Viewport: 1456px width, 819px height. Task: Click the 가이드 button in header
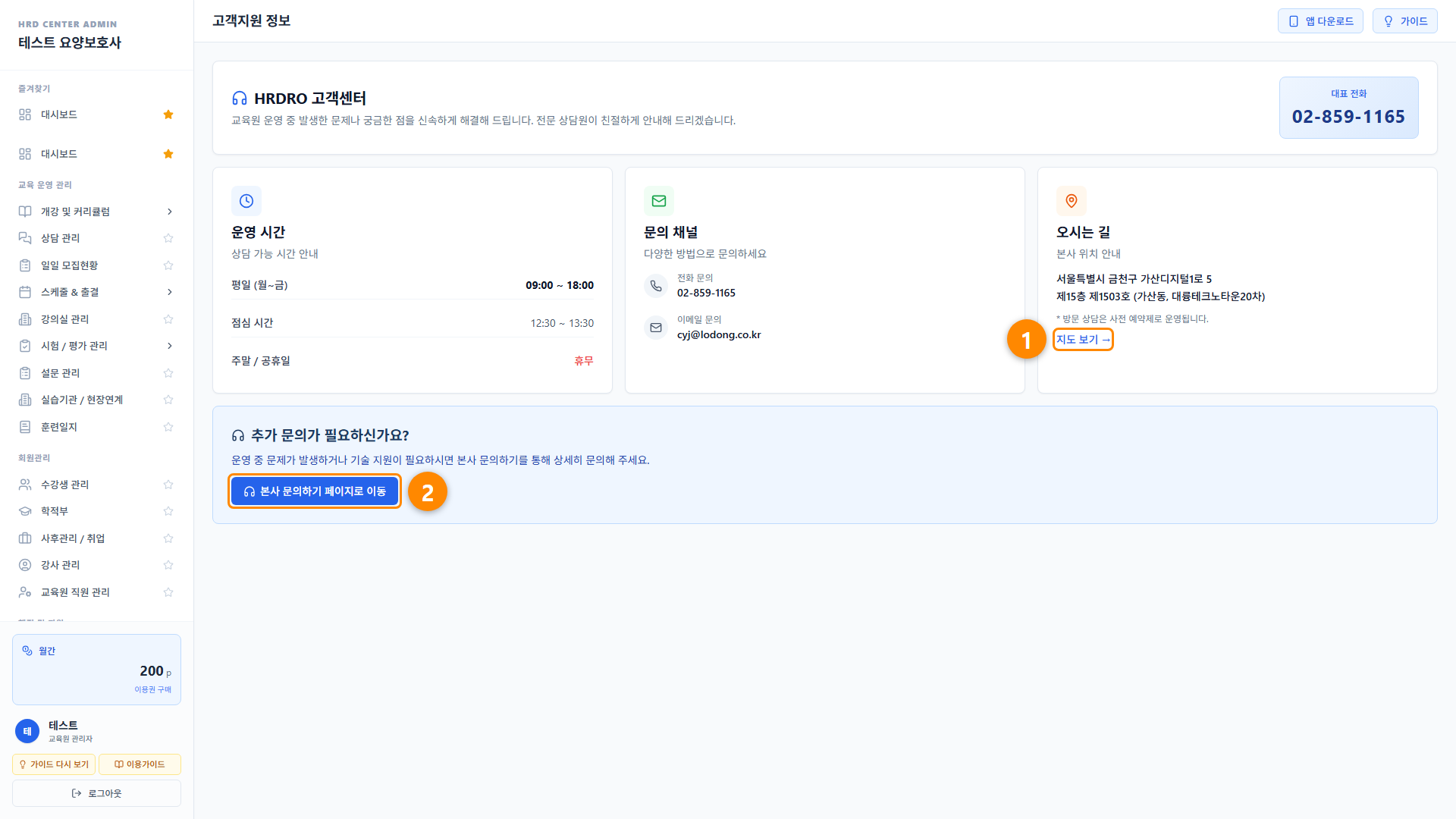pos(1404,21)
